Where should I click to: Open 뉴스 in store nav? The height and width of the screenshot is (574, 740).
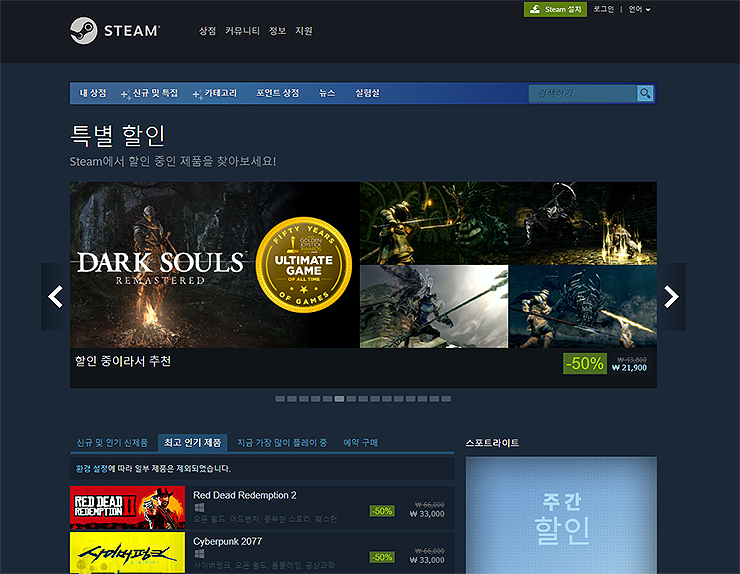(327, 93)
